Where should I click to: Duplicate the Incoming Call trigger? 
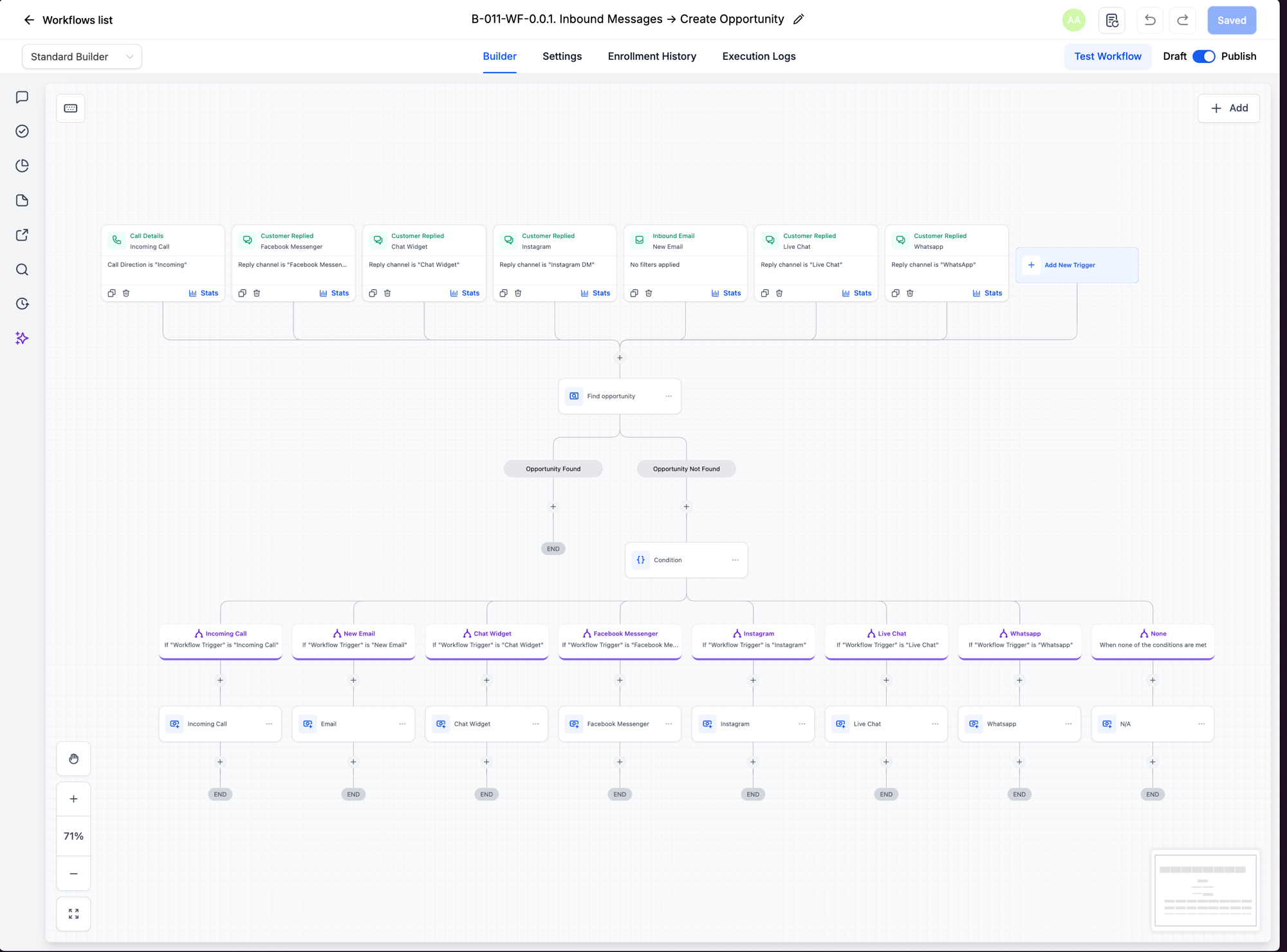pyautogui.click(x=111, y=293)
